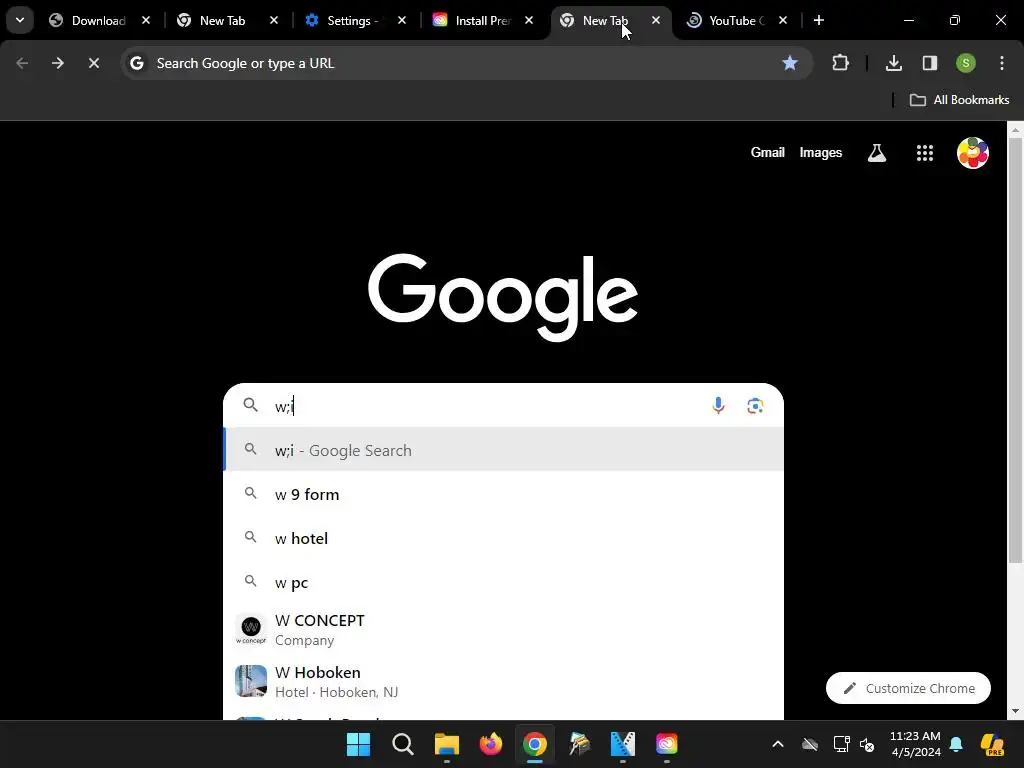The height and width of the screenshot is (768, 1024).
Task: Open Chrome three-dot menu
Action: 1002,63
